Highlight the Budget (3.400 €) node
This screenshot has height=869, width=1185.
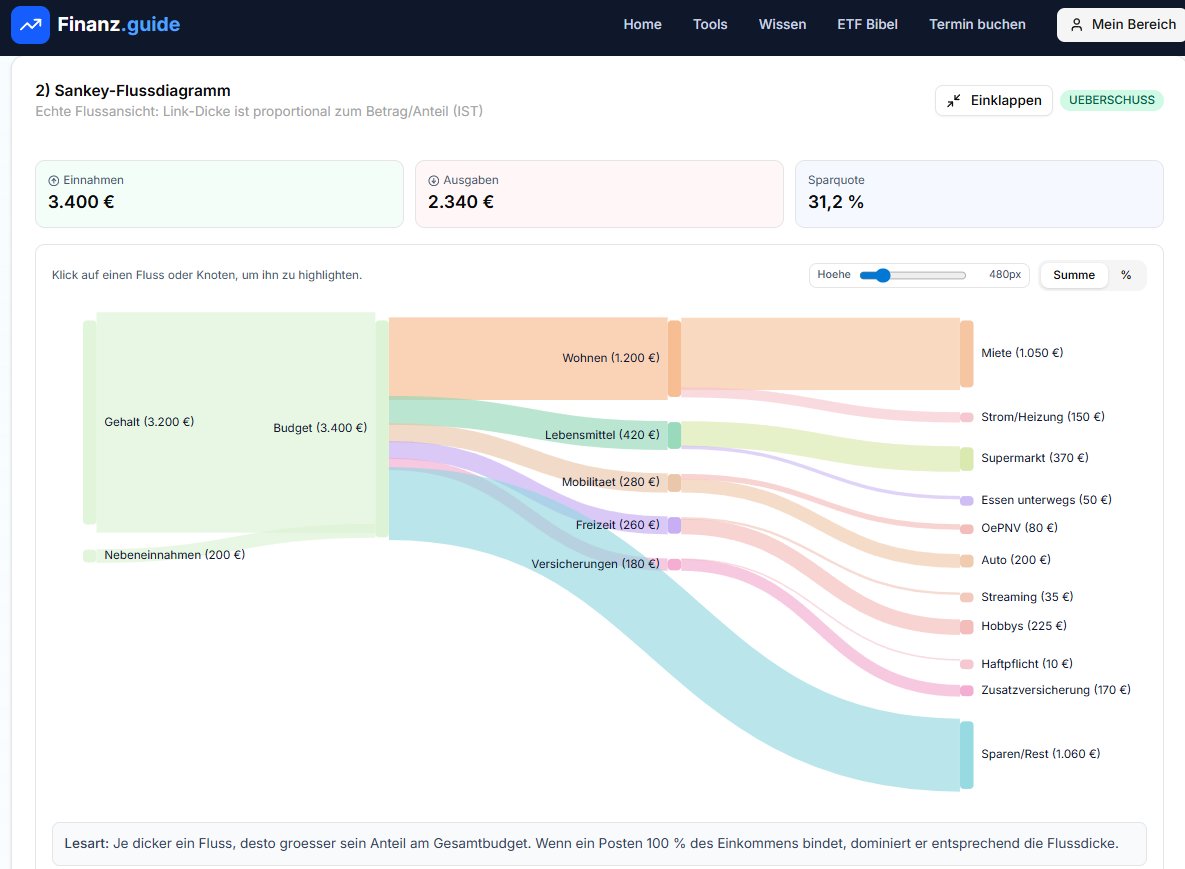[x=382, y=429]
